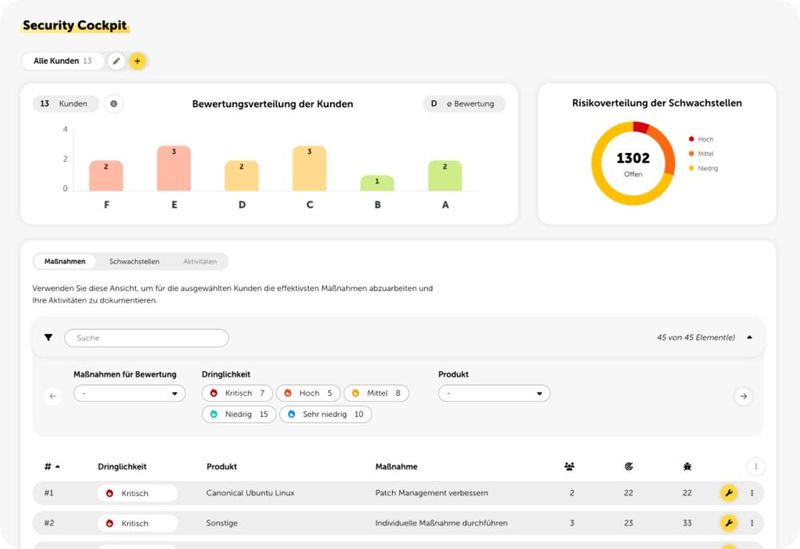Click the wrench icon in row #2

pos(729,523)
